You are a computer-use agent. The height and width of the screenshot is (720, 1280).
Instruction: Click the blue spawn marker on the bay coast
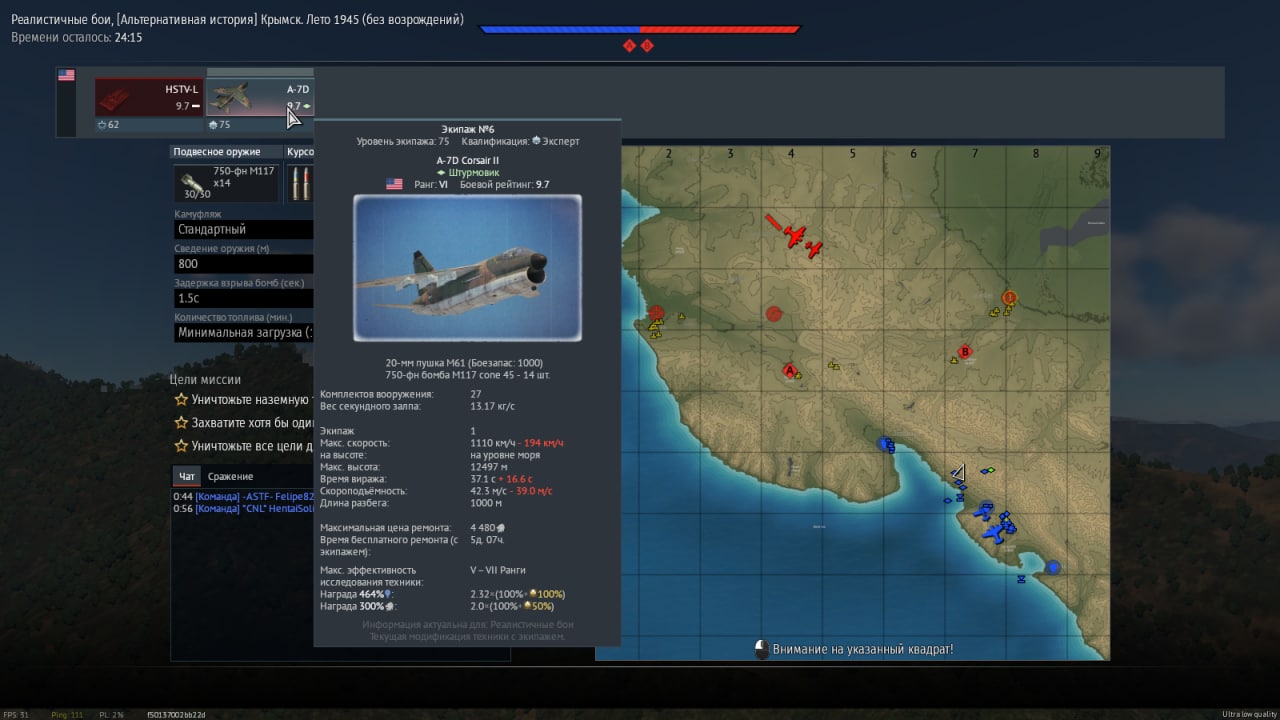[885, 443]
